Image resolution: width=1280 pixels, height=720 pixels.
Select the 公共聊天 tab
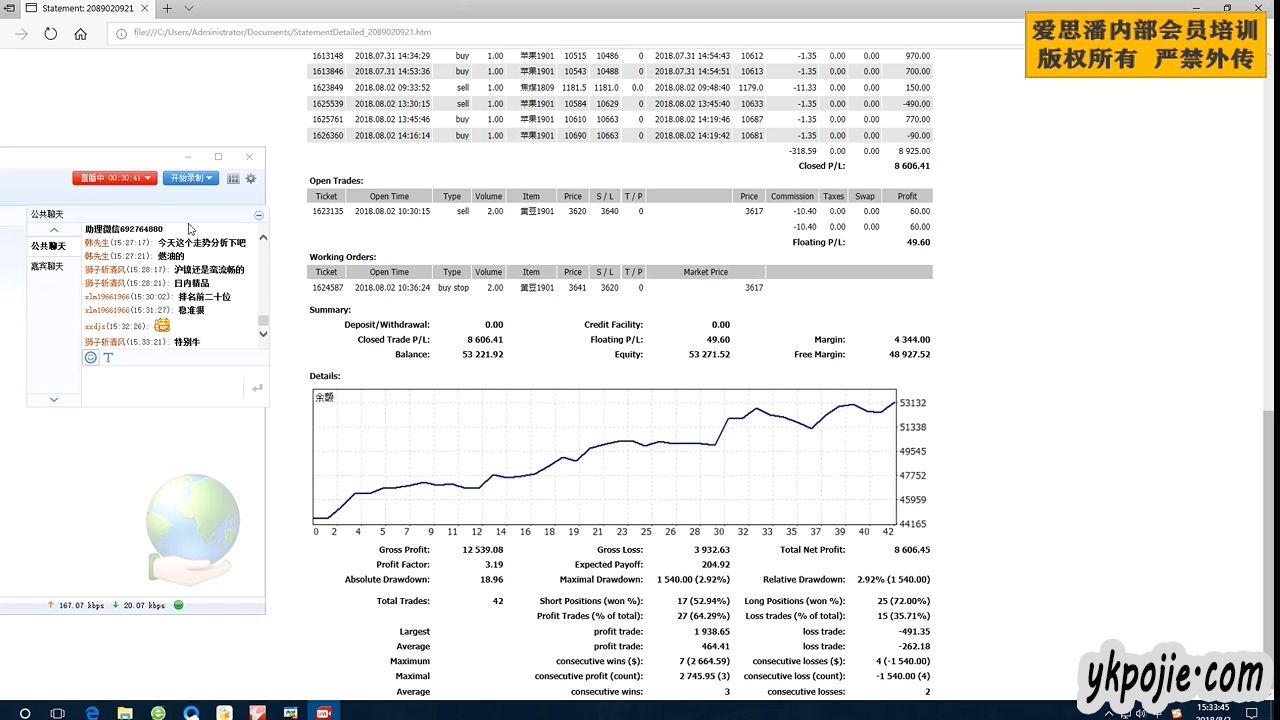coord(47,246)
